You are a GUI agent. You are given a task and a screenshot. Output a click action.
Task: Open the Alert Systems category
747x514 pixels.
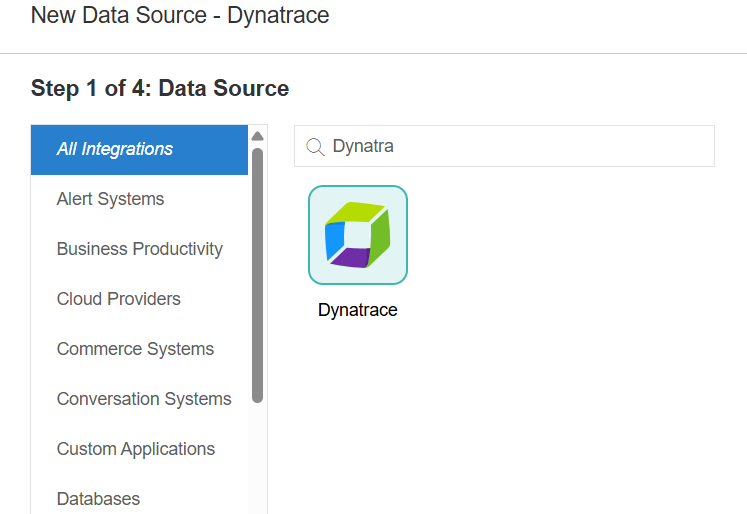[110, 199]
